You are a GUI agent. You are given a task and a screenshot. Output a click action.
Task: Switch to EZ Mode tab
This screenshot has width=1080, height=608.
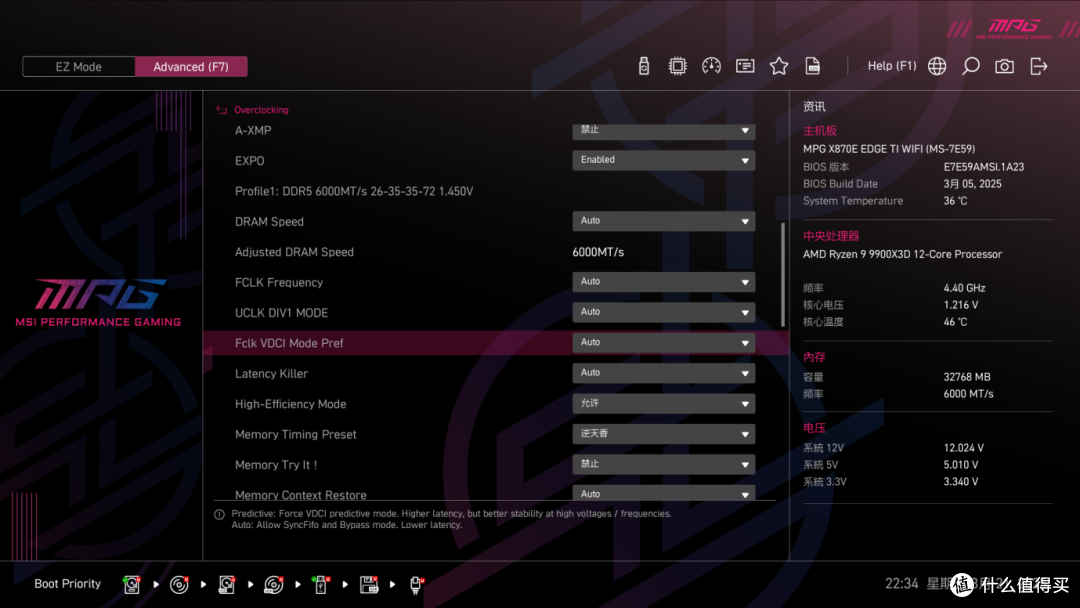(x=79, y=67)
